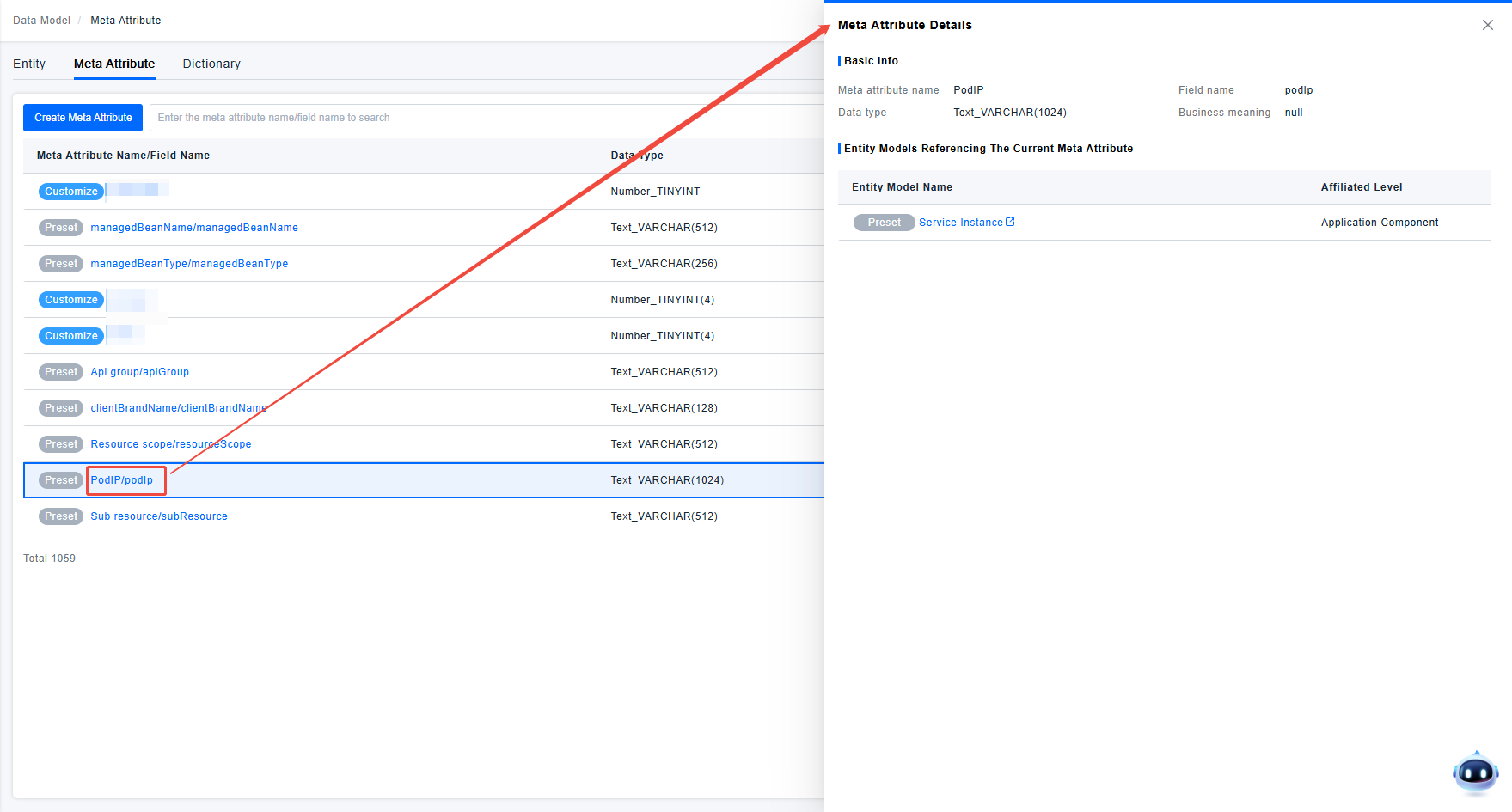Open clientBrandName/clientBrandName attribute
1512x812 pixels.
point(179,408)
